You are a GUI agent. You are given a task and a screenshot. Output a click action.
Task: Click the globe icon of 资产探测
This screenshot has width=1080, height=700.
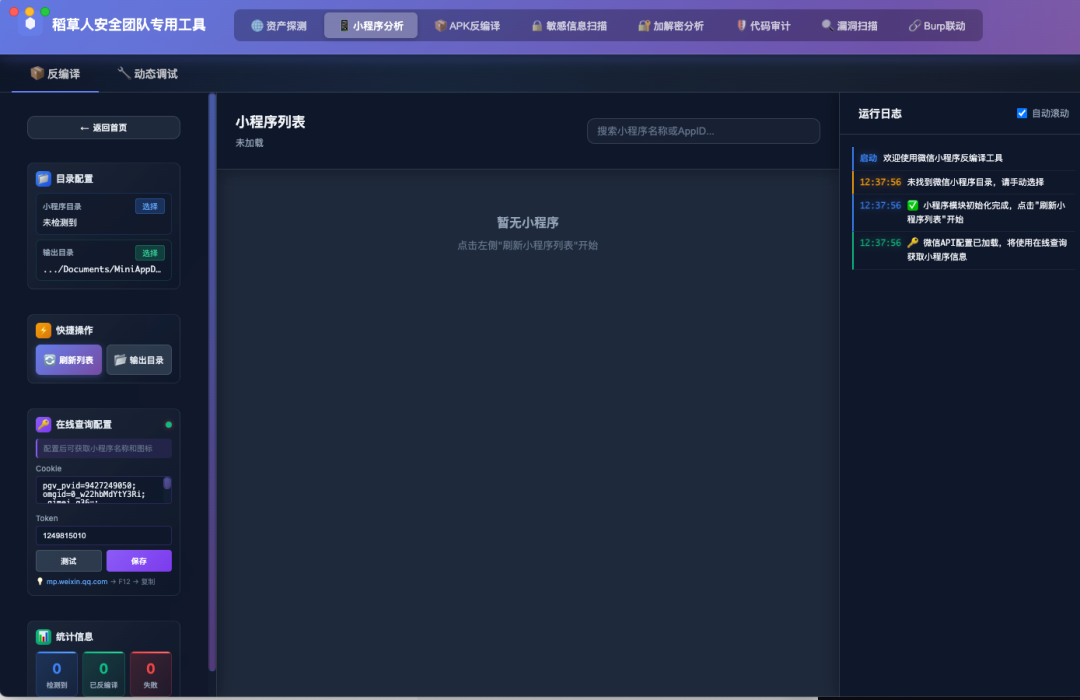tap(257, 25)
